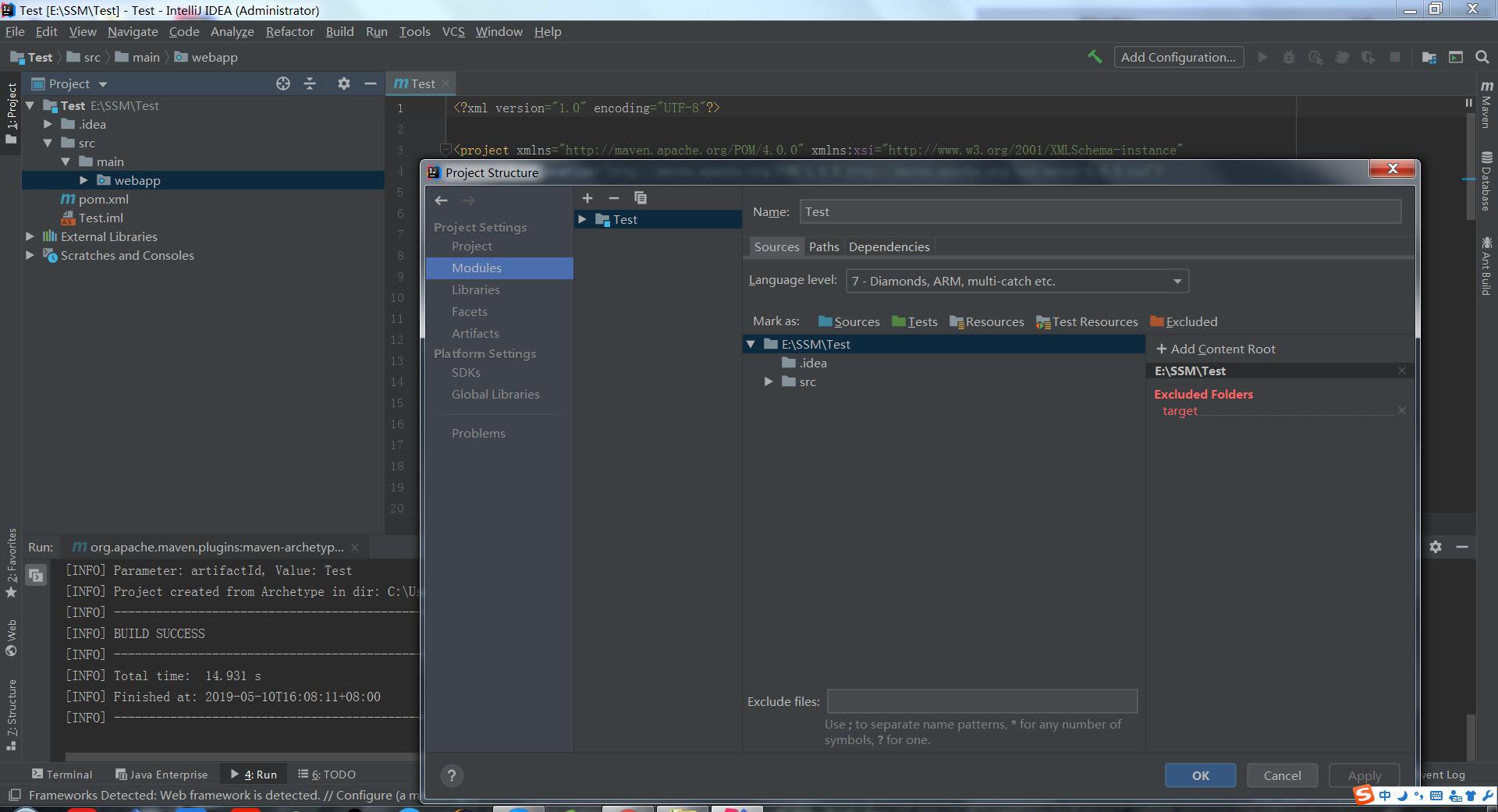Click the Collapse All icon in Project panel
The width and height of the screenshot is (1498, 812).
pyautogui.click(x=310, y=83)
